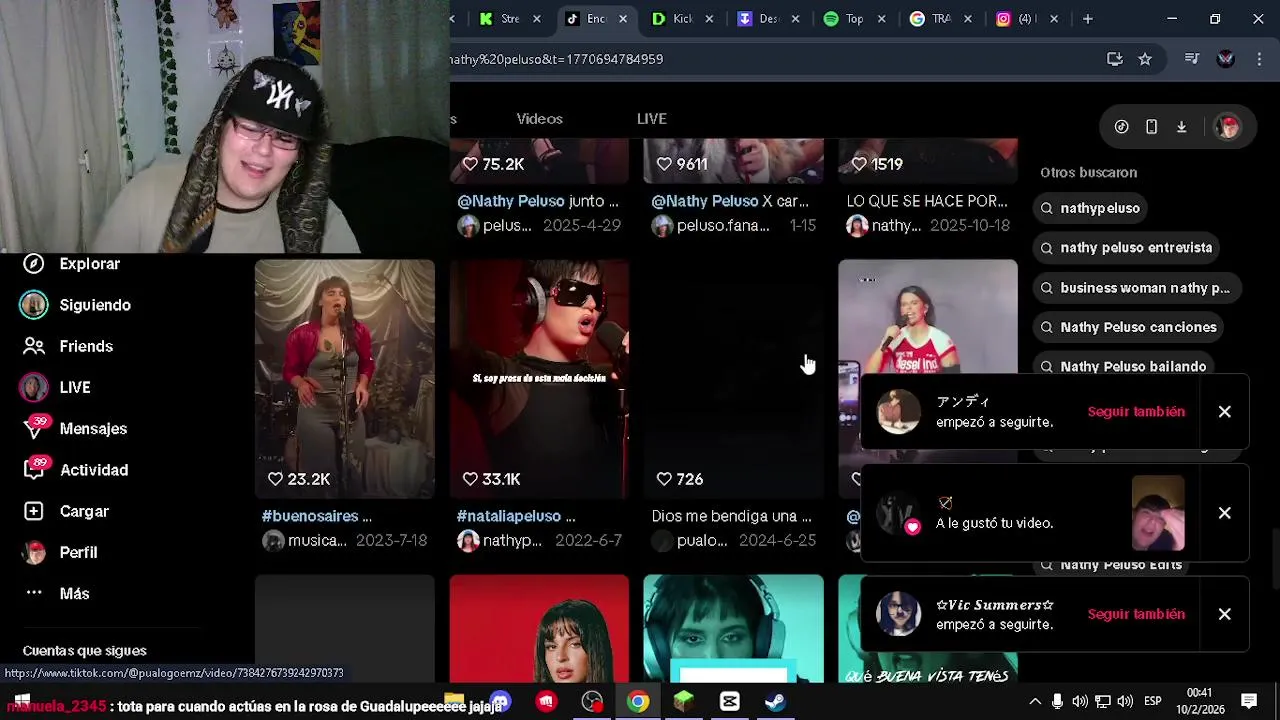The height and width of the screenshot is (720, 1280).
Task: Open the TikTok account avatar menu
Action: click(1228, 127)
